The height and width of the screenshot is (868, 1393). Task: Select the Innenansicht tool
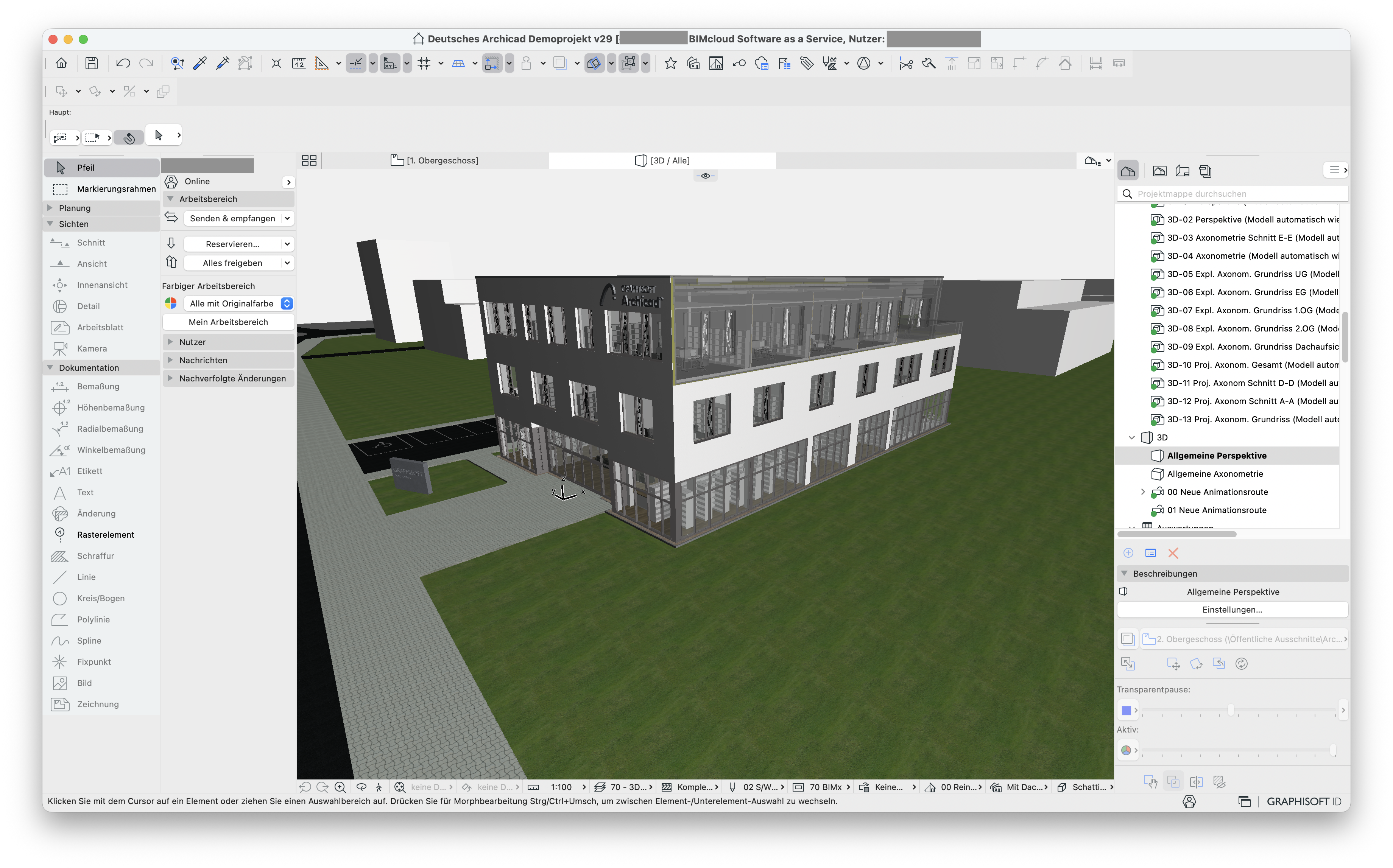click(x=102, y=285)
